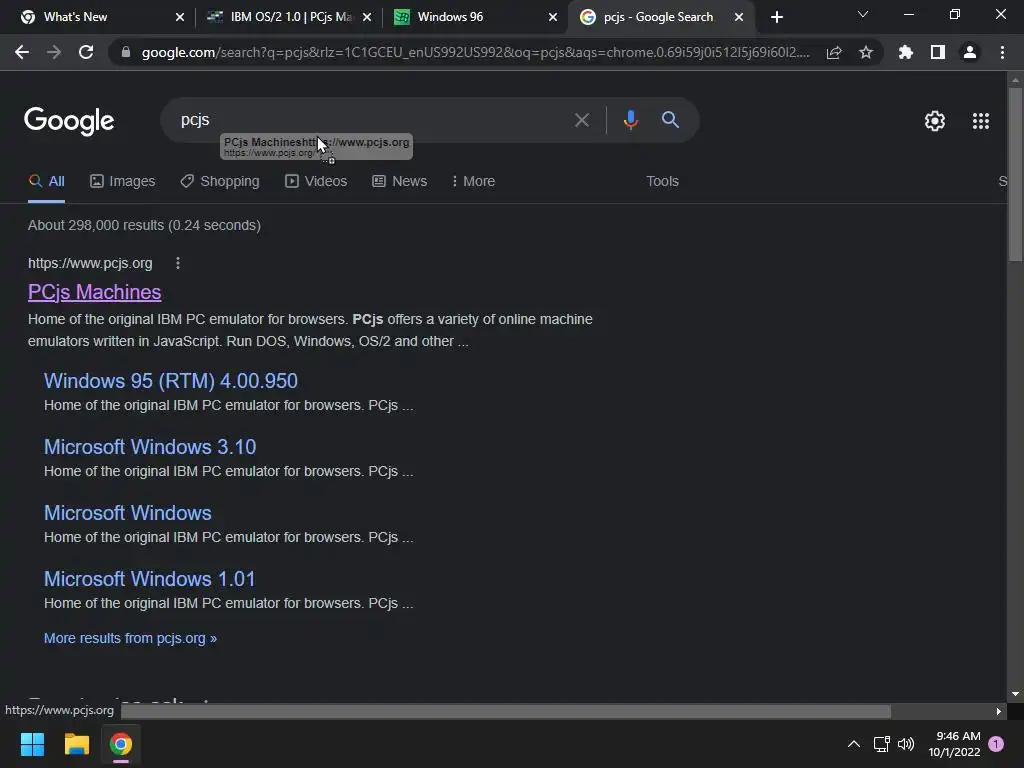The width and height of the screenshot is (1024, 768).
Task: Click the Chrome taskbar icon
Action: coord(120,744)
